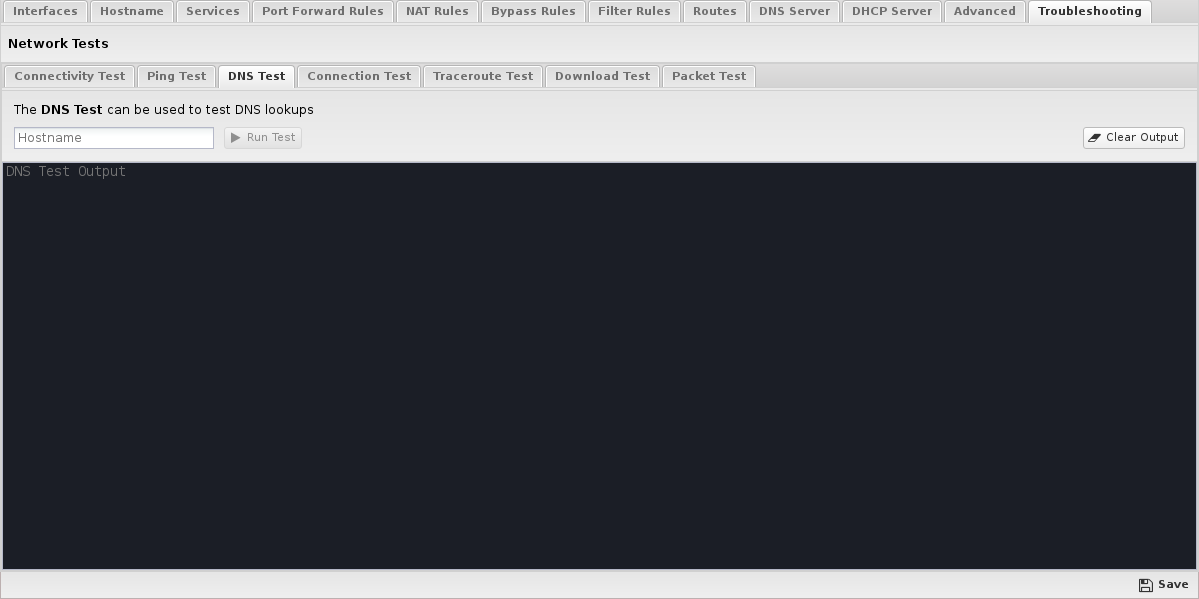Image resolution: width=1199 pixels, height=599 pixels.
Task: Open the Connection Test sub-tab
Action: (359, 77)
